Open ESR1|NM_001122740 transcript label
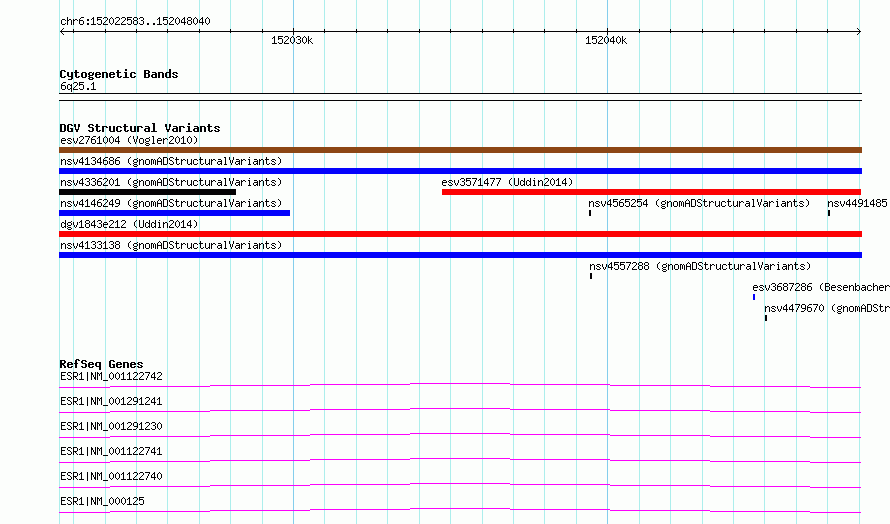 coord(111,476)
